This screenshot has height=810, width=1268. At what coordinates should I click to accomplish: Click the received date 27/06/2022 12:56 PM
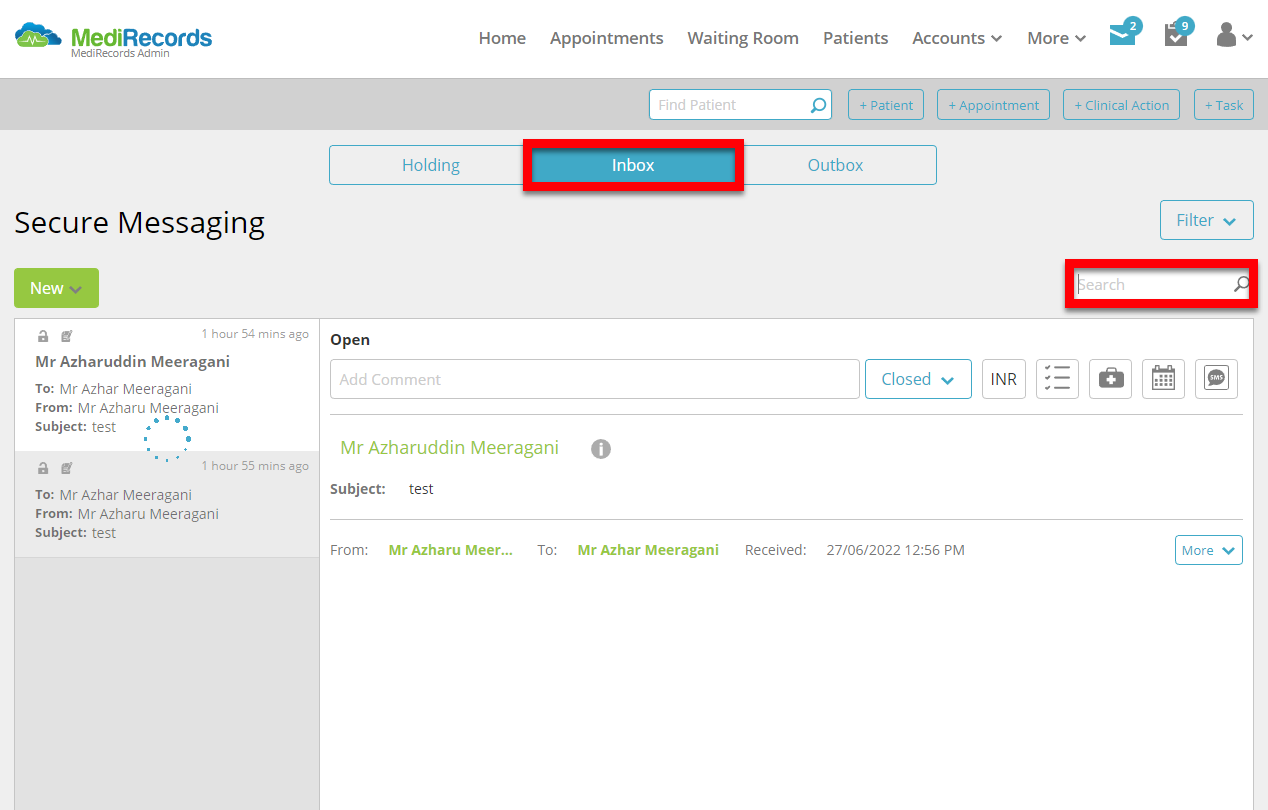point(895,550)
